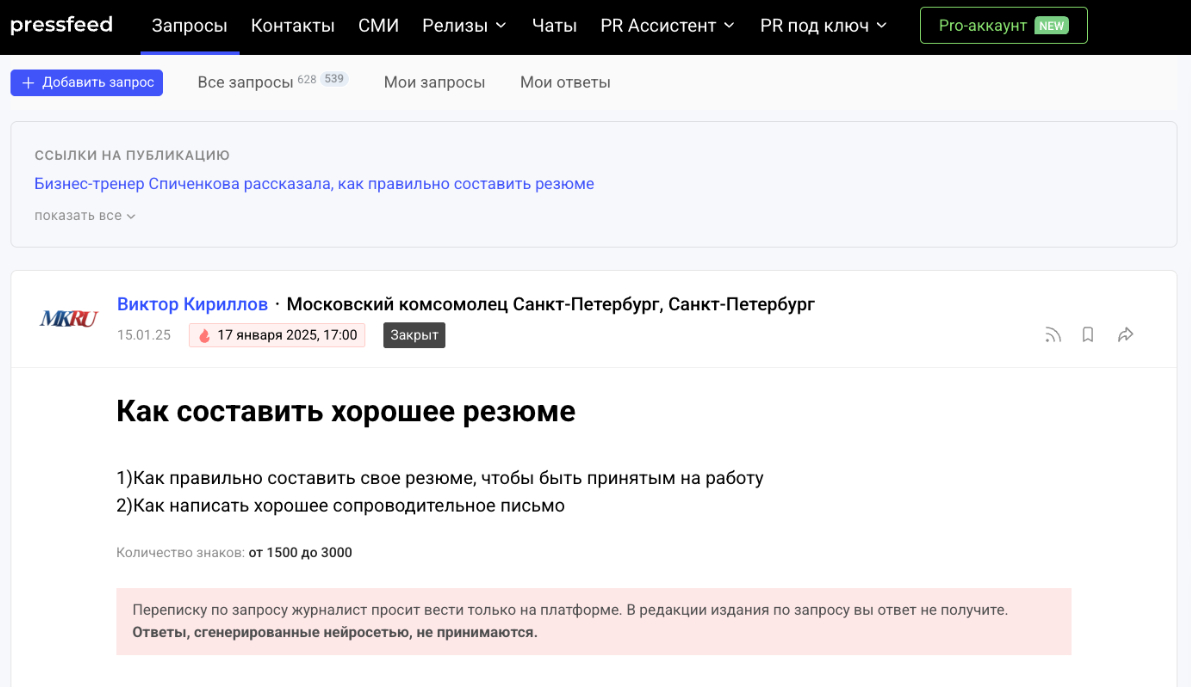Viewport: 1191px width, 691px height.
Task: Share the request using the arrow icon
Action: (x=1125, y=335)
